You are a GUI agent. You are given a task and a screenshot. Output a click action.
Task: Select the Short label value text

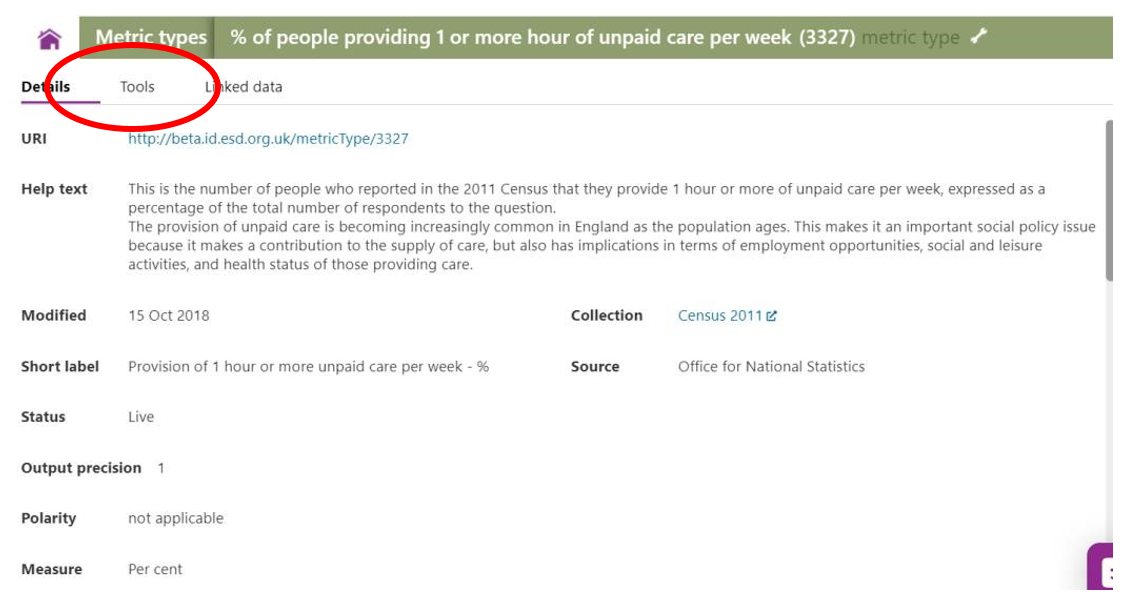click(308, 366)
